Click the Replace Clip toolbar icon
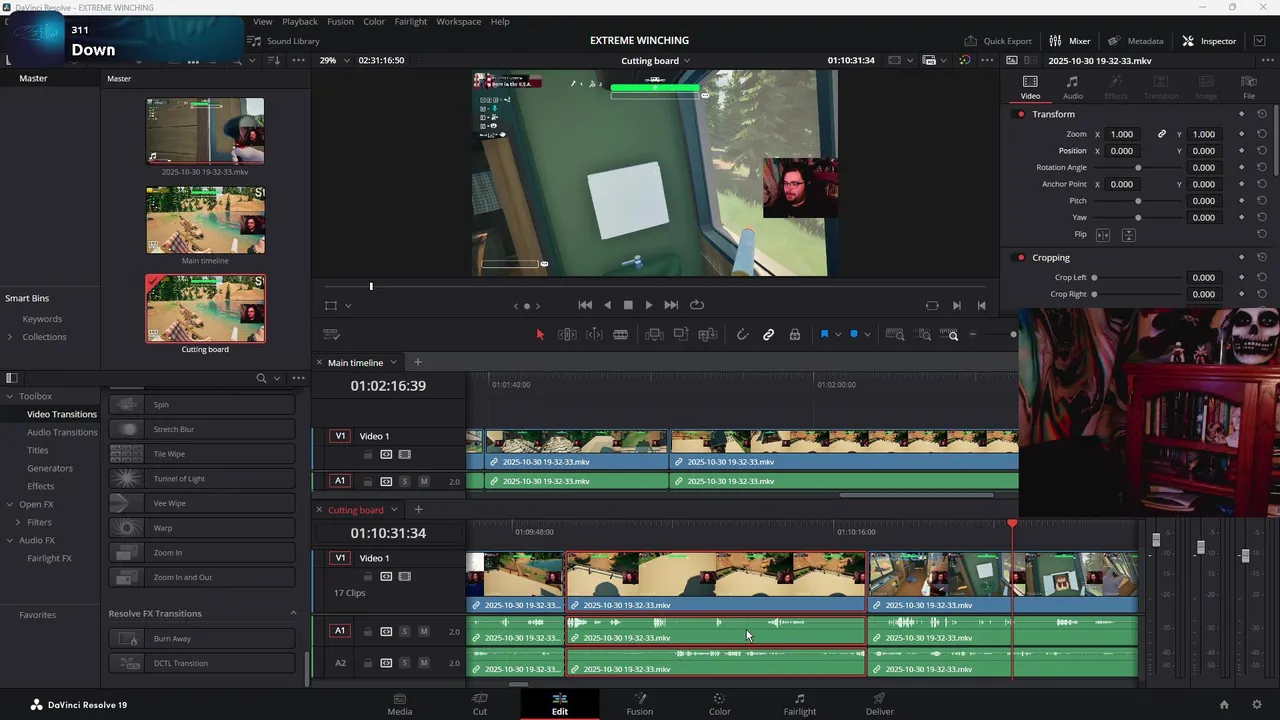The width and height of the screenshot is (1280, 720). (x=708, y=335)
